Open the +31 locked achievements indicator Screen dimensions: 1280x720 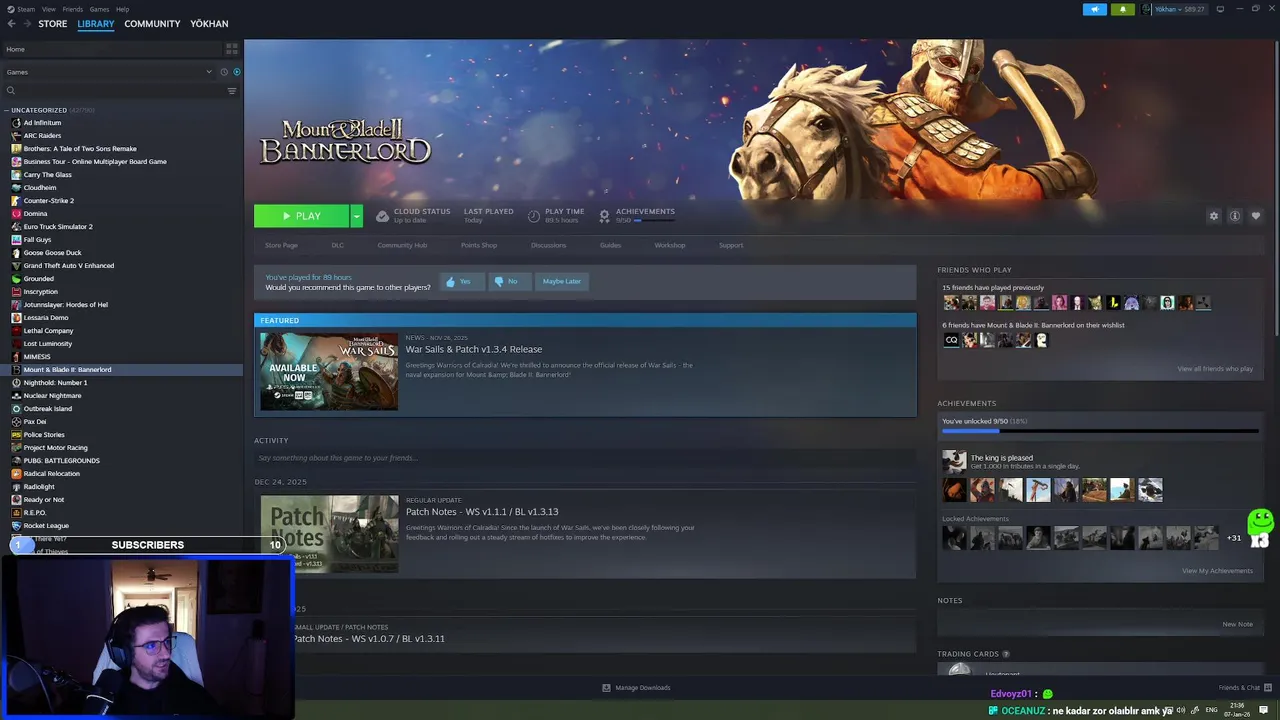click(x=1234, y=538)
